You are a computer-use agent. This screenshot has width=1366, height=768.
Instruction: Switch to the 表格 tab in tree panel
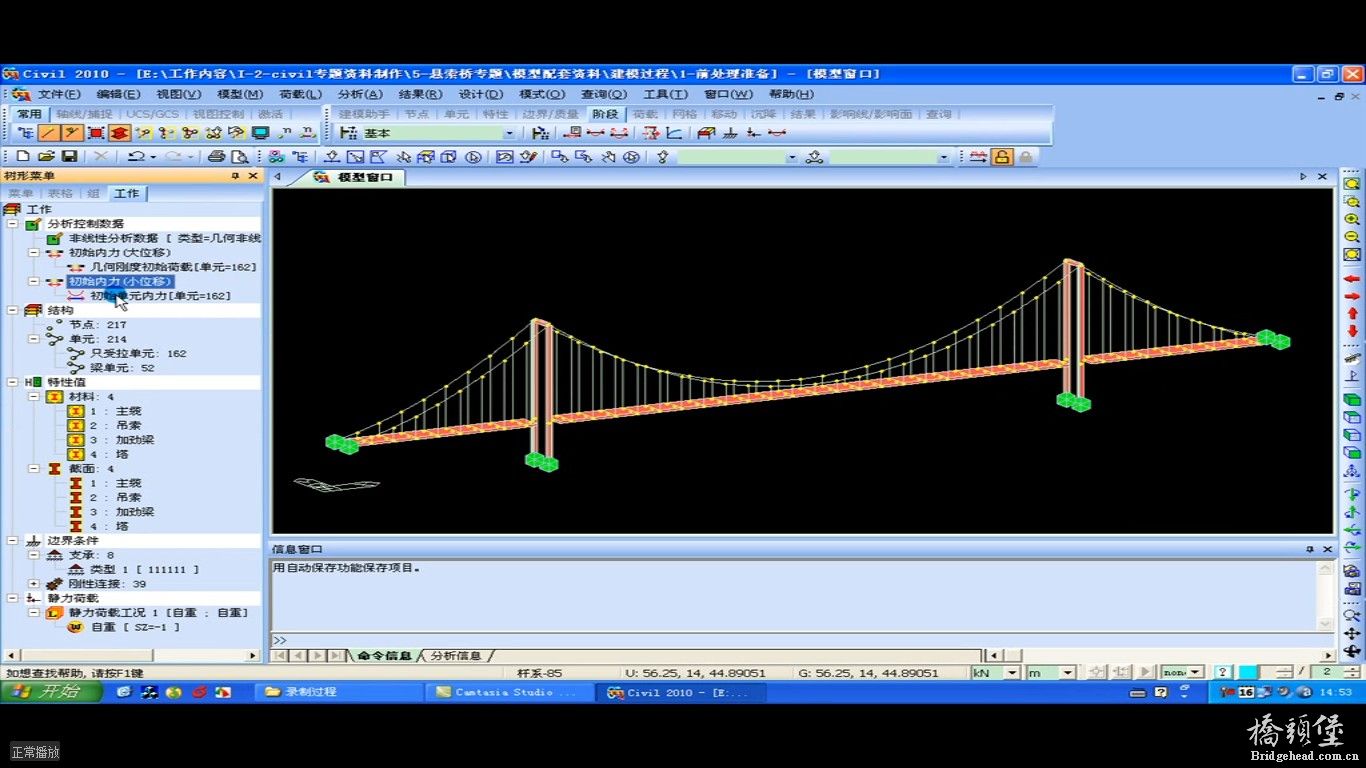[x=60, y=193]
